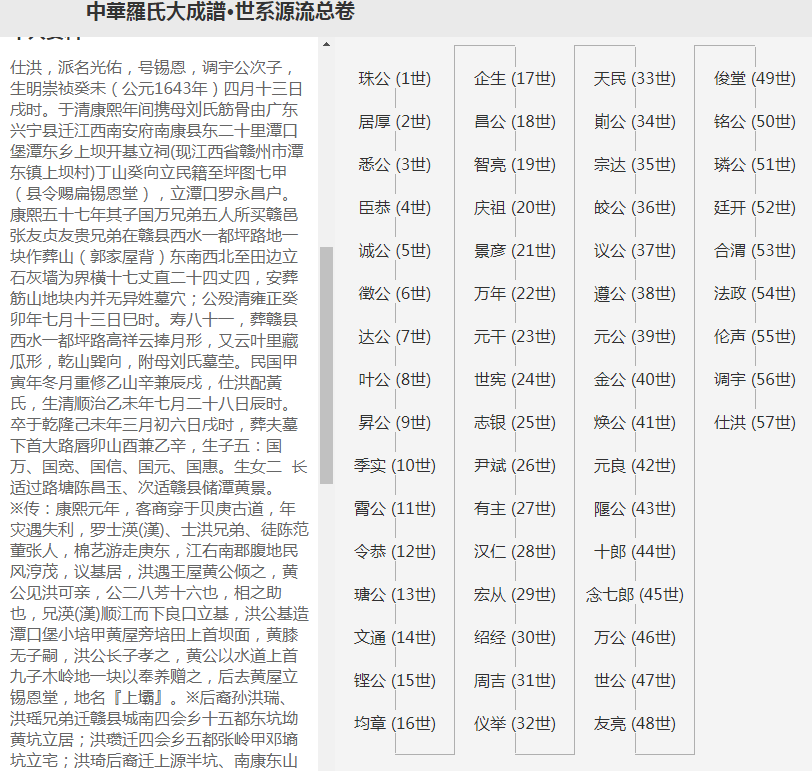Viewport: 812px width, 771px height.
Task: Select 智亮 (19世)
Action: tap(515, 165)
